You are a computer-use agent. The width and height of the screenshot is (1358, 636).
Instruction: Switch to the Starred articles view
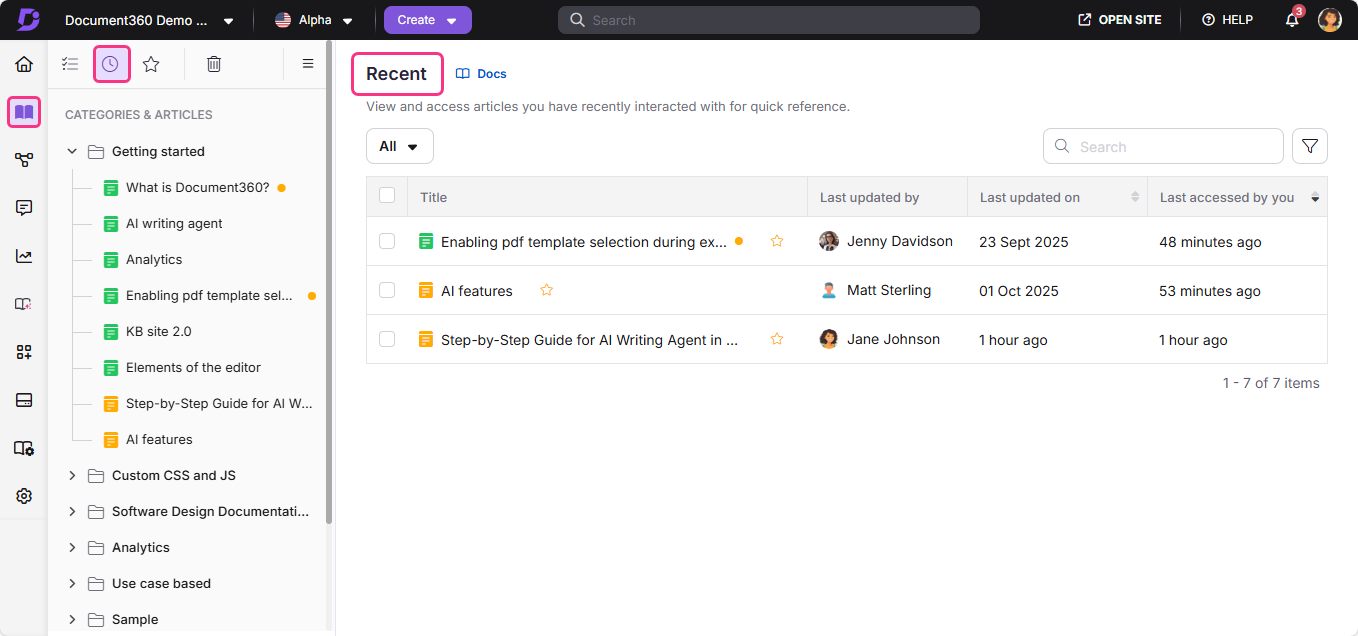point(151,63)
